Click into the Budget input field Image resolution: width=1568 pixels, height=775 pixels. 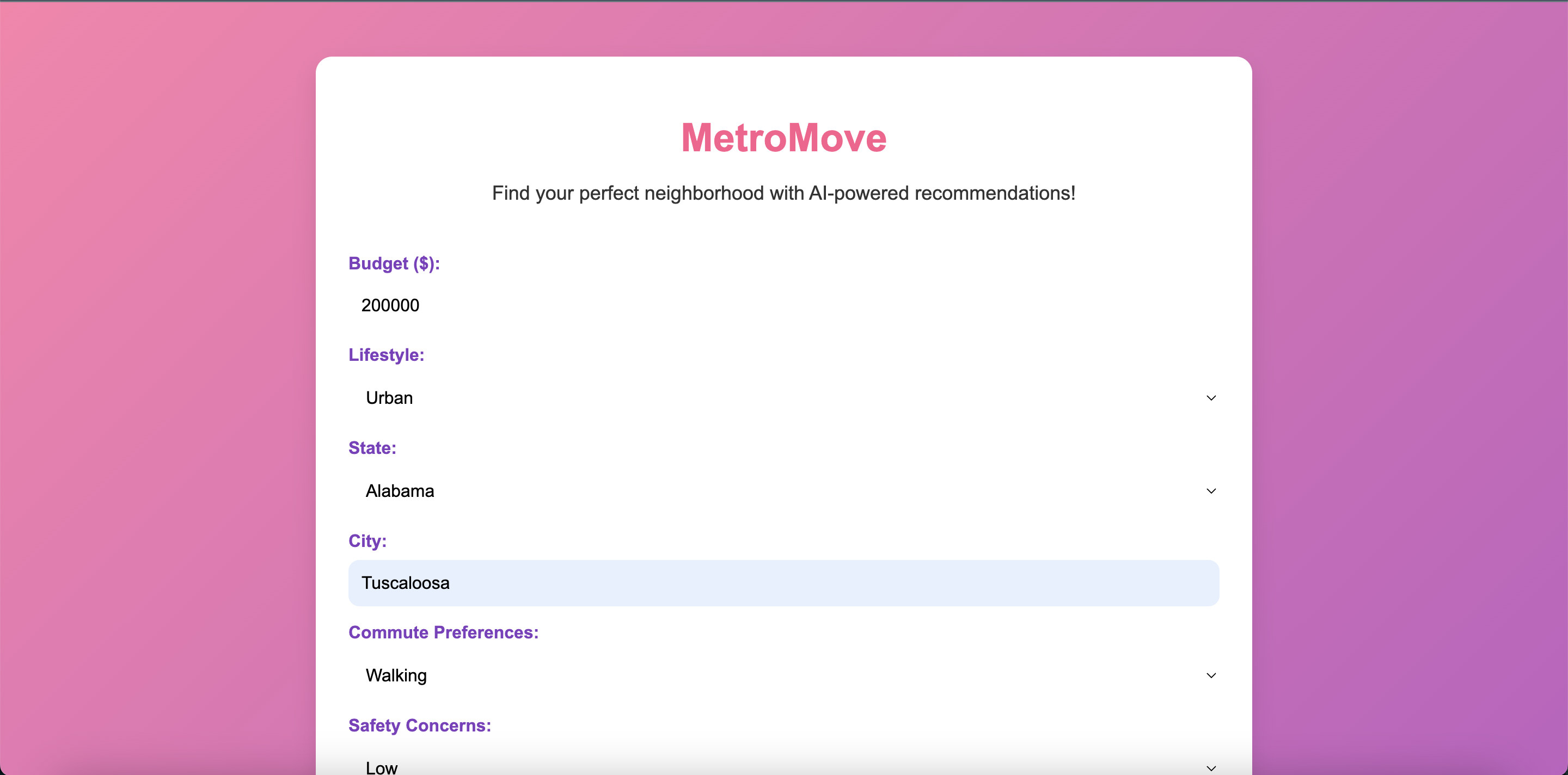(783, 305)
